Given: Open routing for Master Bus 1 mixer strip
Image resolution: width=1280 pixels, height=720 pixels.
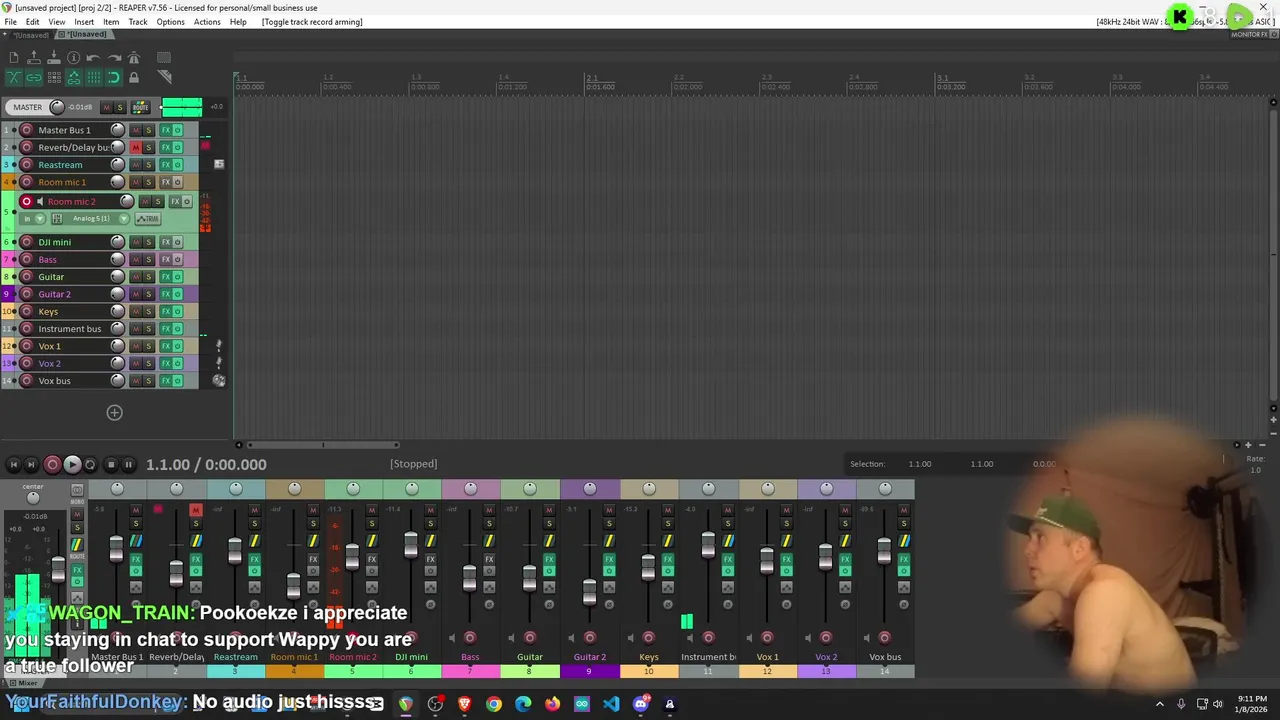Looking at the screenshot, I should (x=136, y=541).
